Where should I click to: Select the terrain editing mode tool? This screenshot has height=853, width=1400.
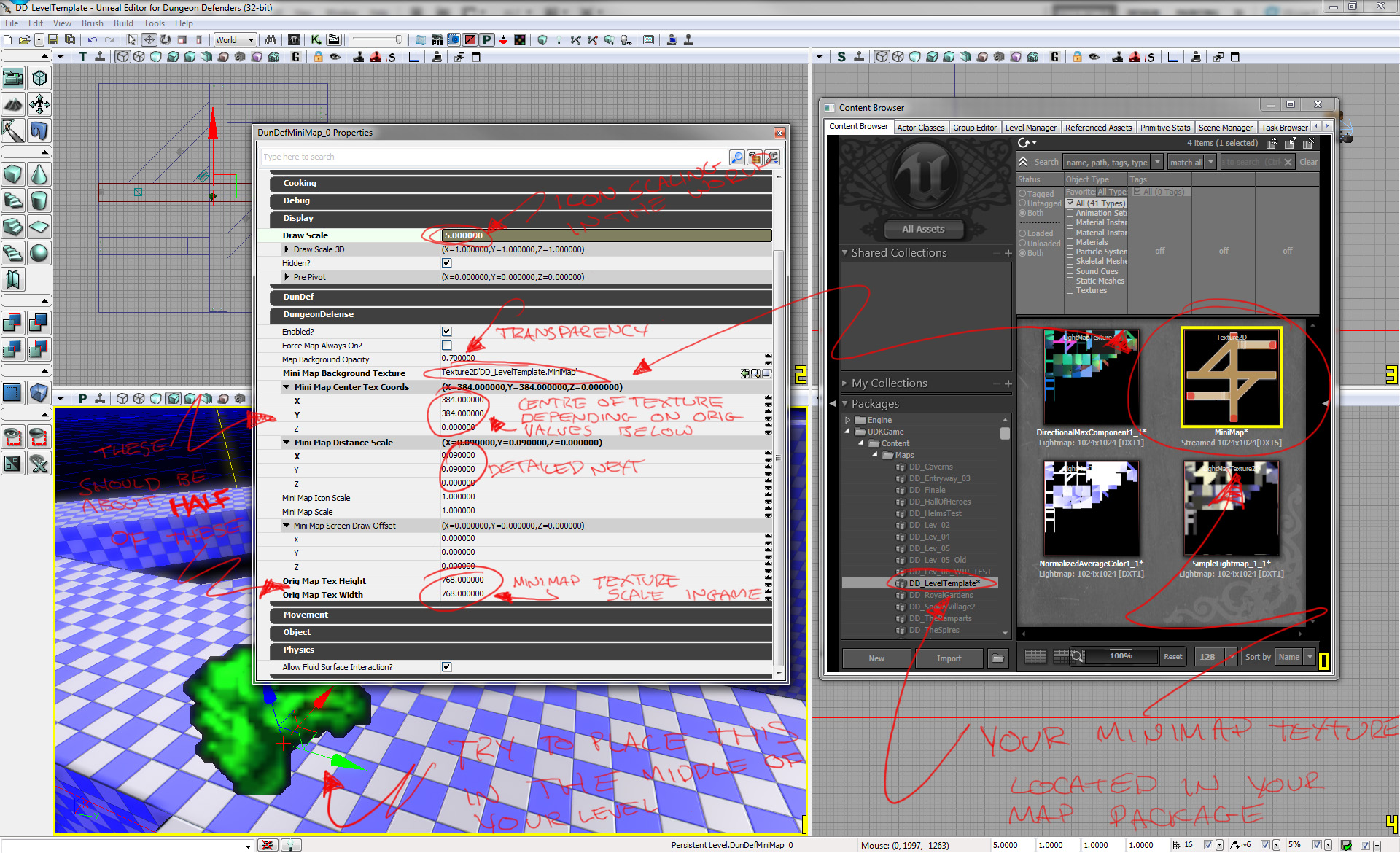[x=12, y=105]
